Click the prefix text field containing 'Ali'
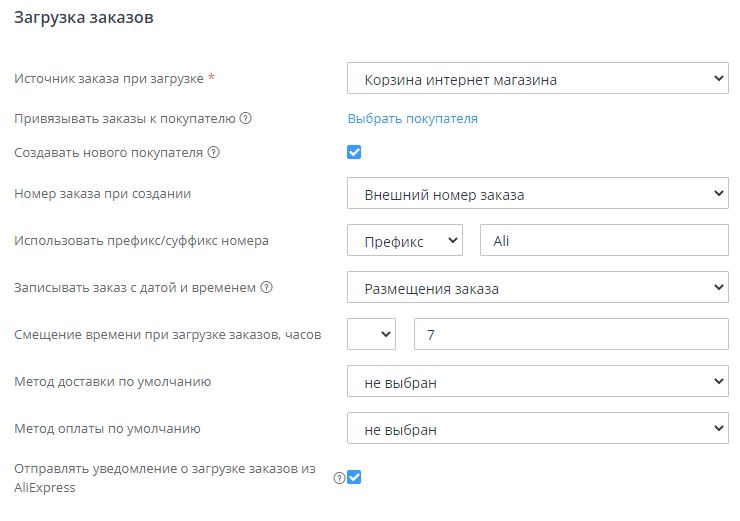This screenshot has width=740, height=521. [x=604, y=241]
